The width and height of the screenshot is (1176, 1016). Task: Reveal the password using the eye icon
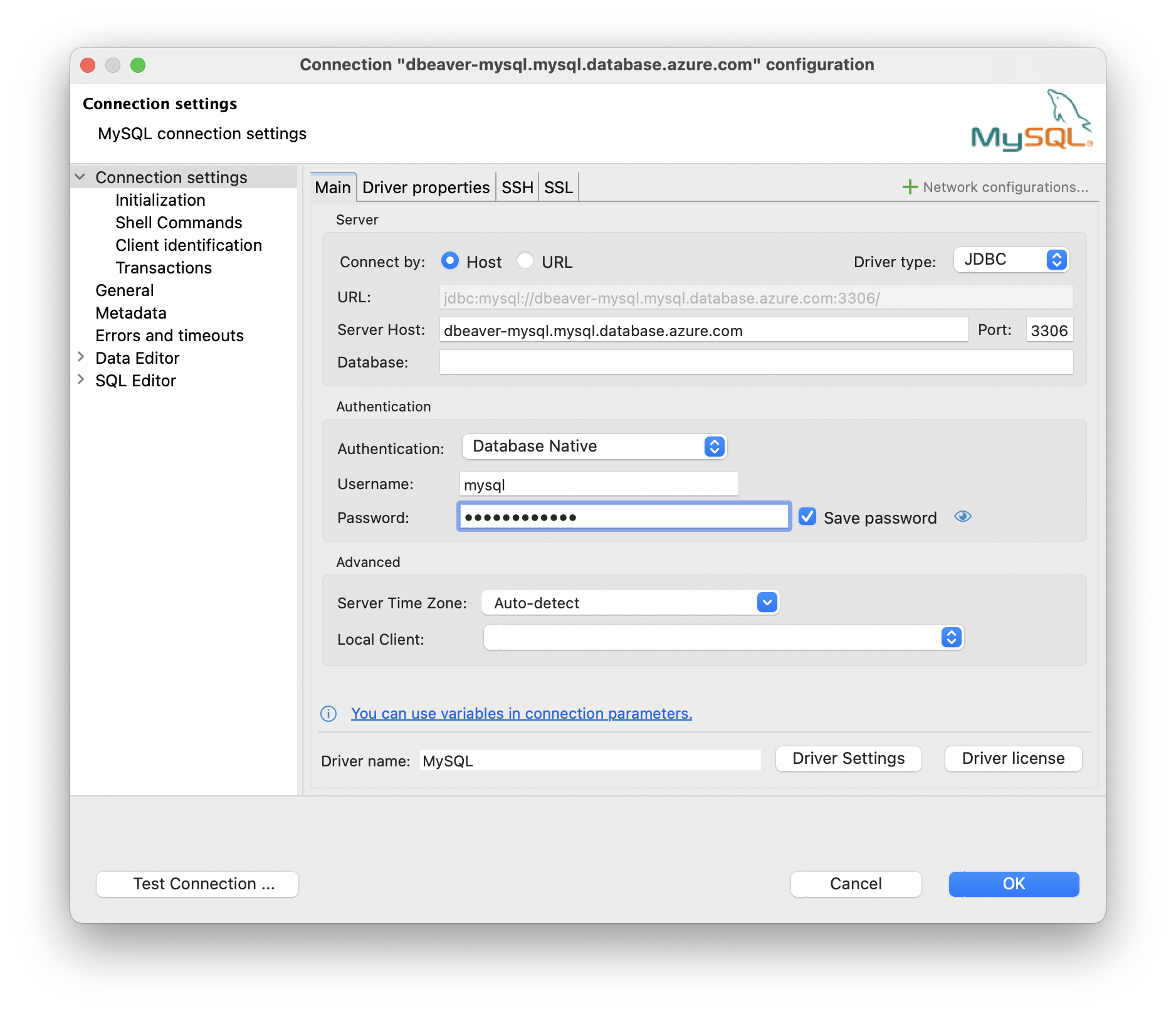pos(963,516)
